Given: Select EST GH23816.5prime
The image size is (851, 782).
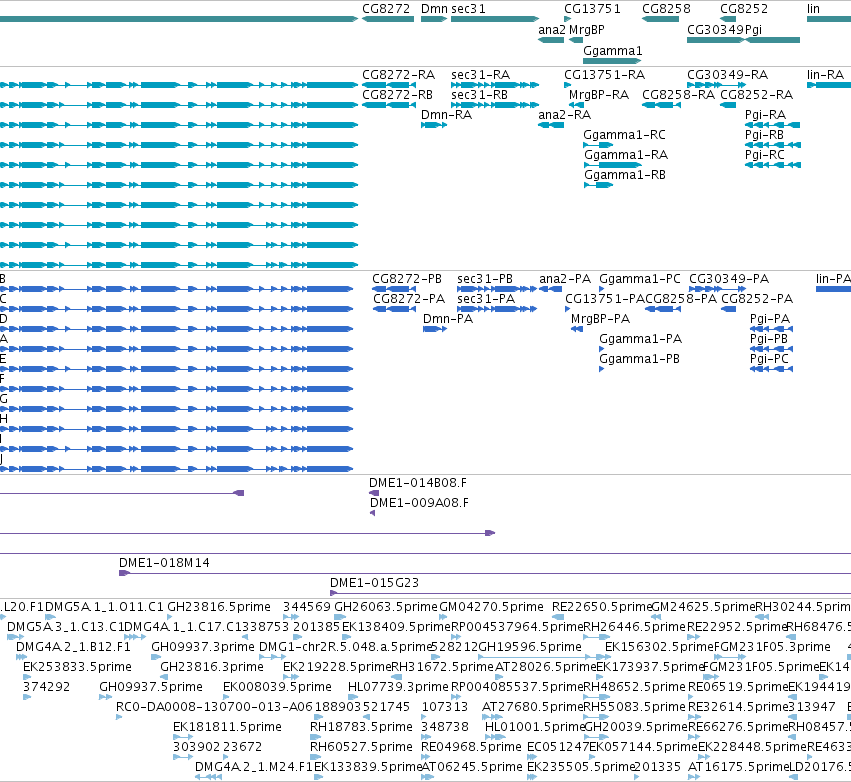Looking at the screenshot, I should [219, 607].
